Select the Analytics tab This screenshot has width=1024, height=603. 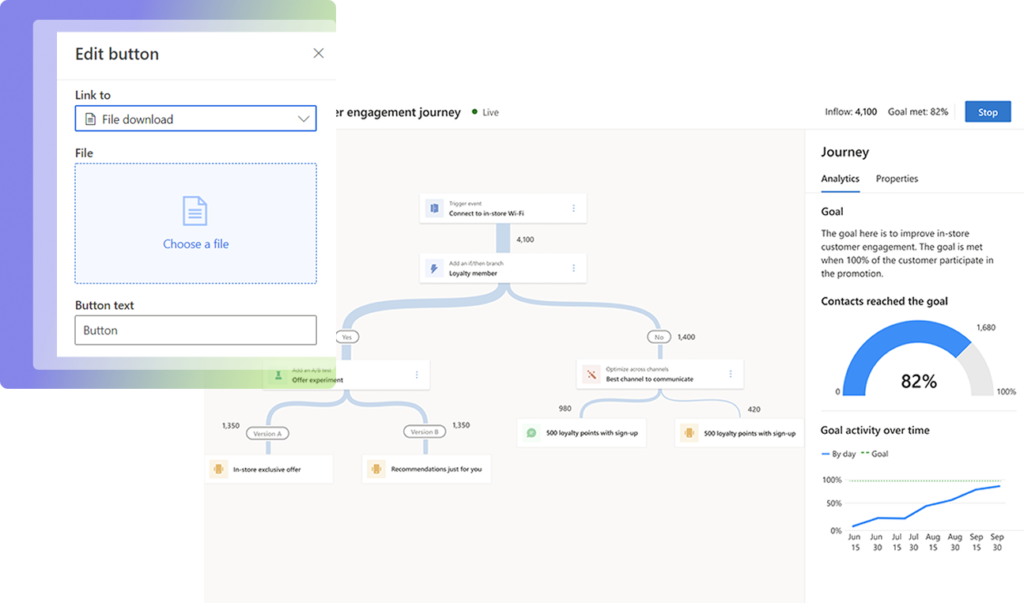[x=840, y=179]
